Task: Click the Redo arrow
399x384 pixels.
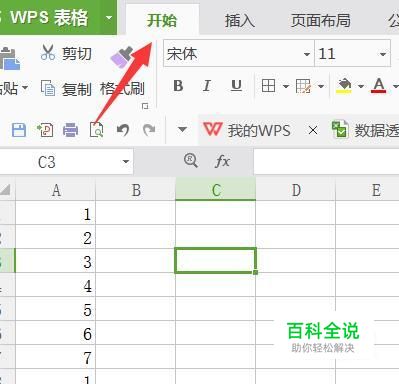Action: [x=149, y=130]
